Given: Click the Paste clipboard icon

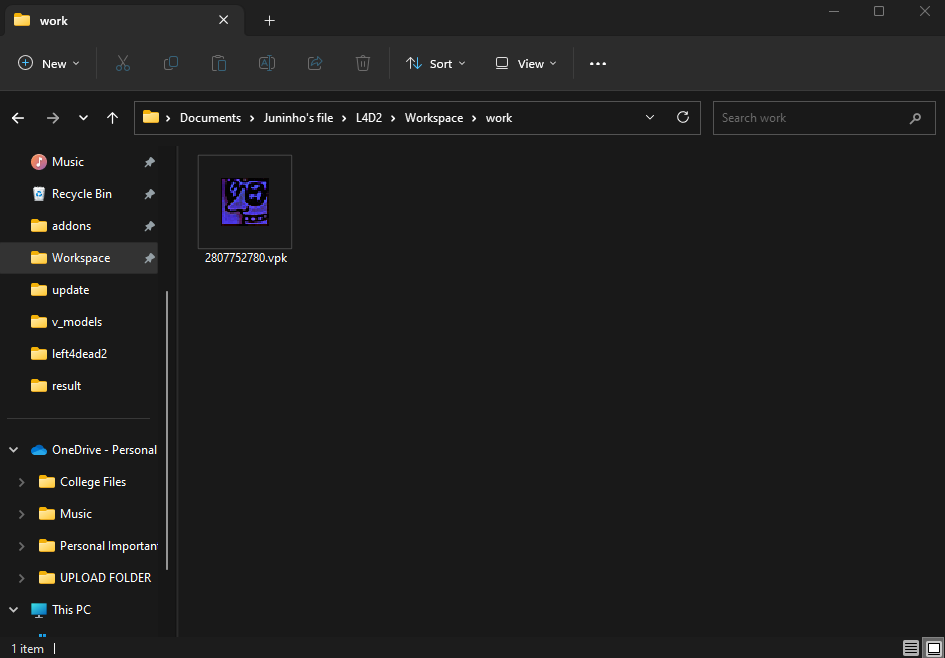Looking at the screenshot, I should (x=219, y=63).
